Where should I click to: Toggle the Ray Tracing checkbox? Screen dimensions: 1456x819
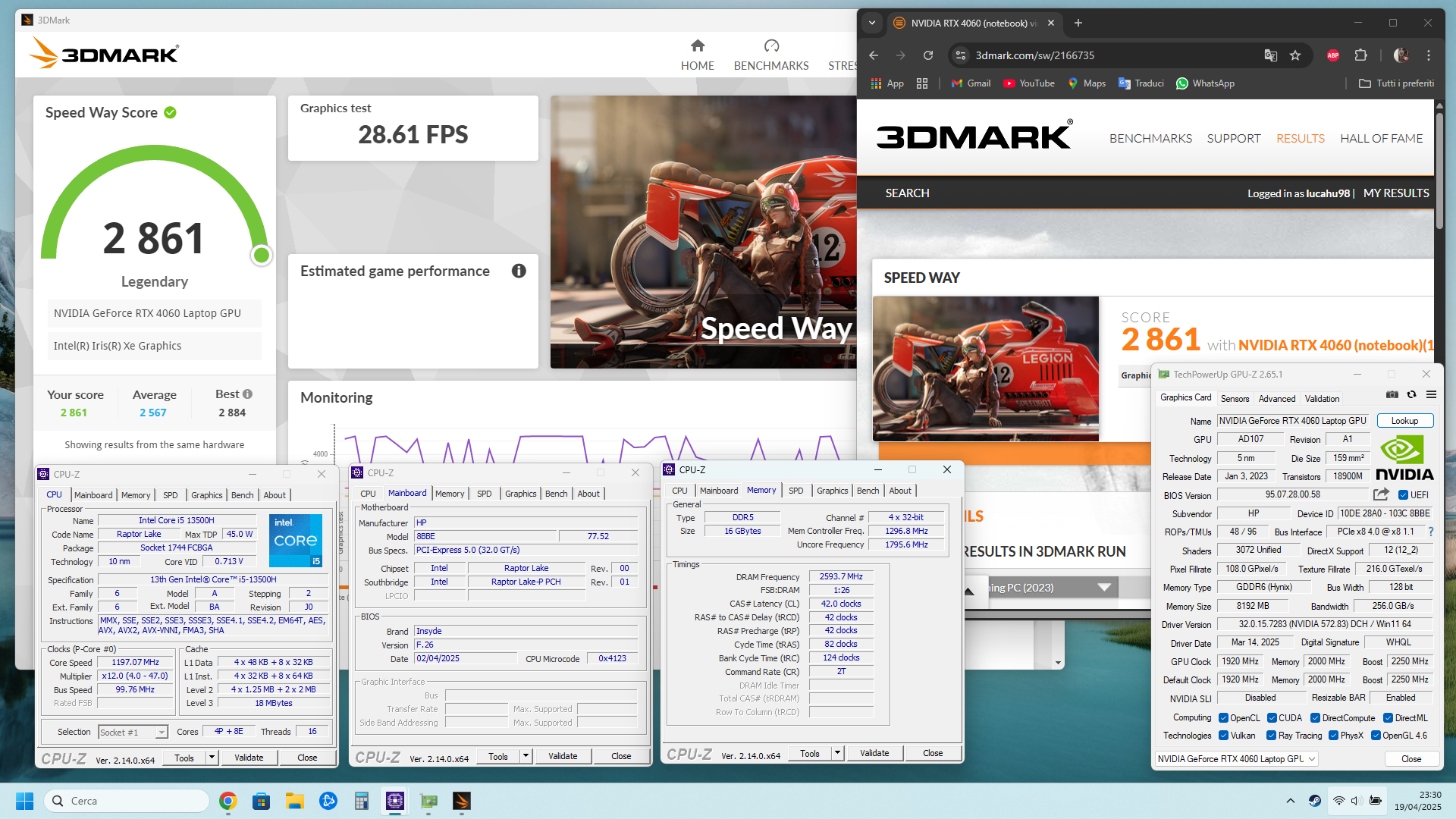(1272, 736)
